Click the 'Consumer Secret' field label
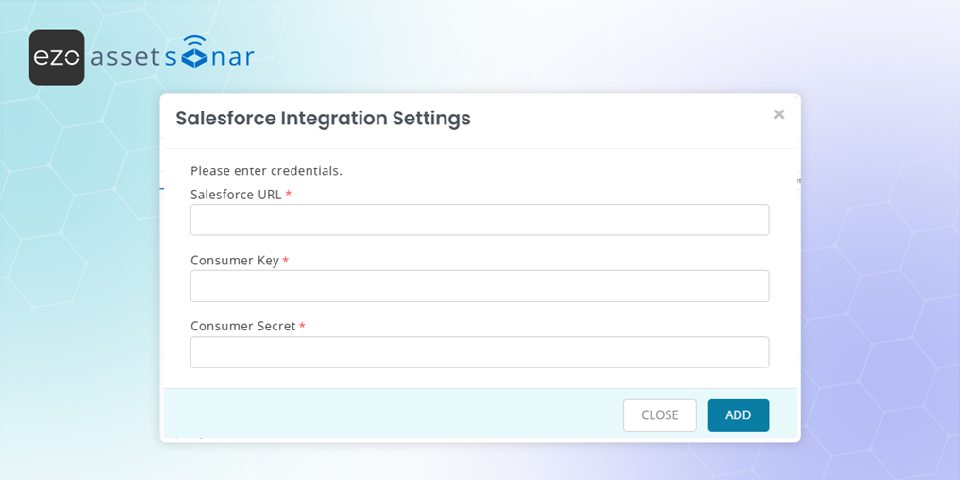The height and width of the screenshot is (480, 960). [242, 326]
